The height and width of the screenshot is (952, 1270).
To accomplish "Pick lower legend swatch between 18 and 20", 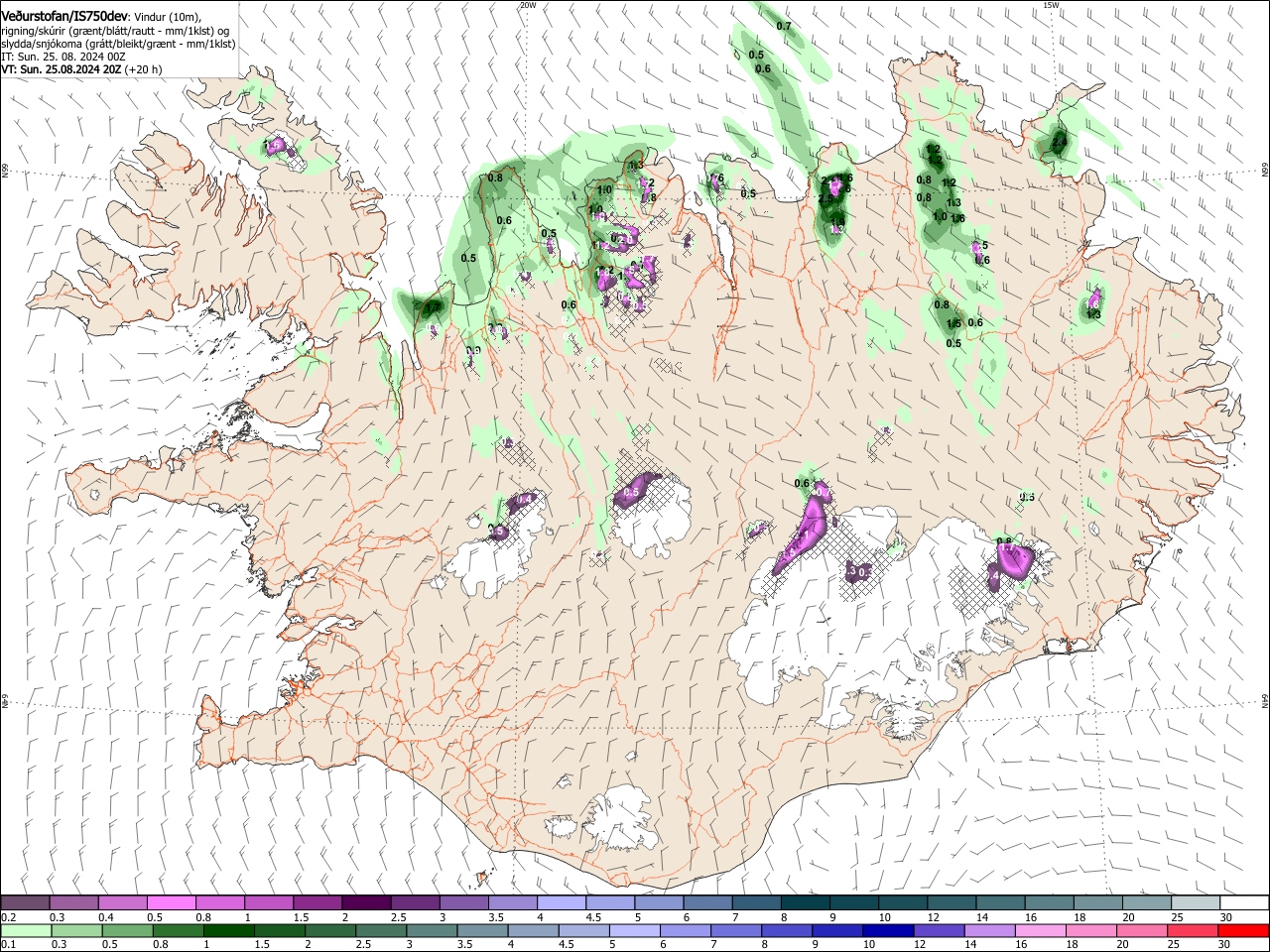I will tap(1092, 930).
